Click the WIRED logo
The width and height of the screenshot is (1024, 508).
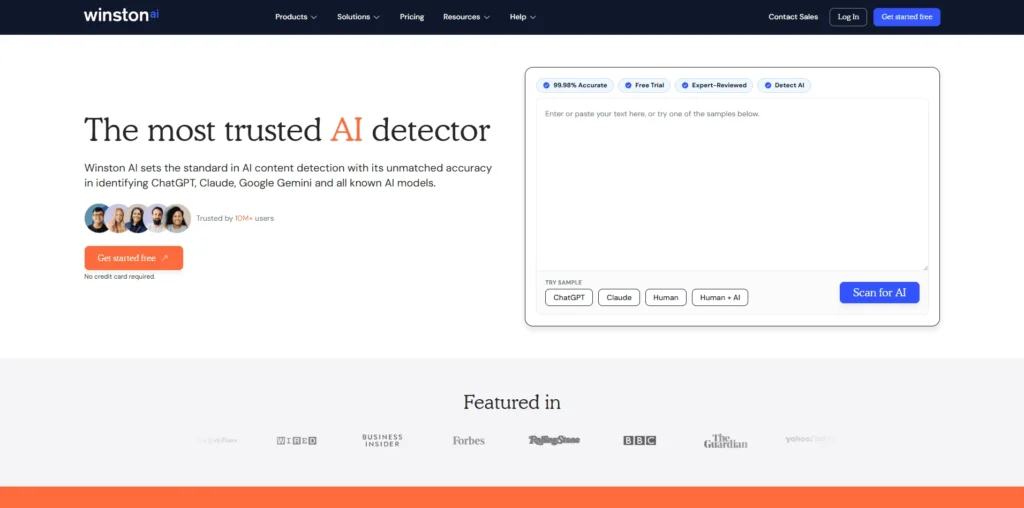pyautogui.click(x=296, y=441)
